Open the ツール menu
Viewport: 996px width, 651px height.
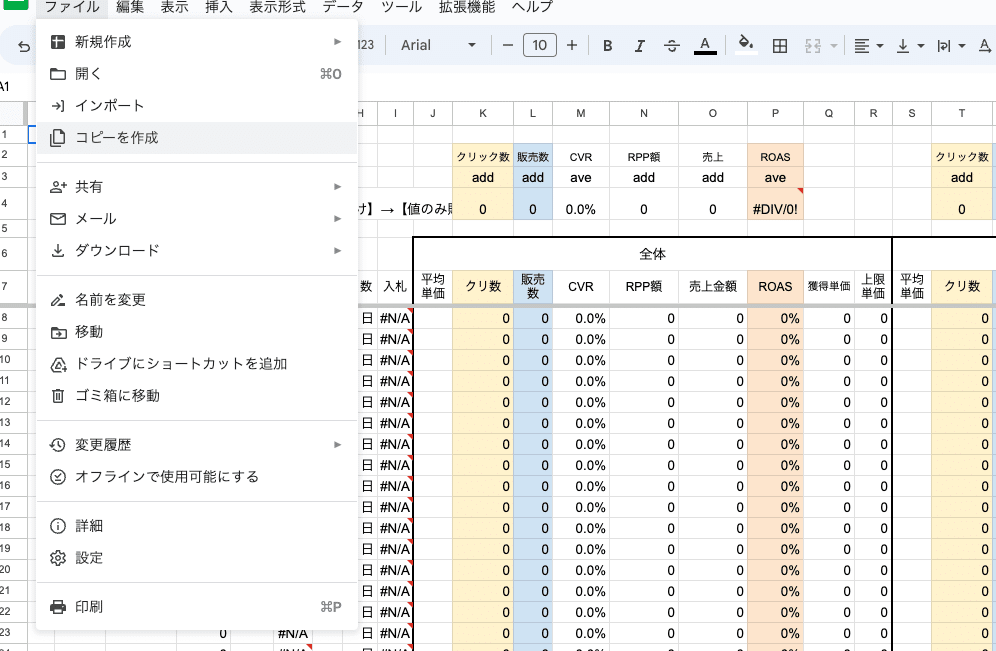point(401,7)
